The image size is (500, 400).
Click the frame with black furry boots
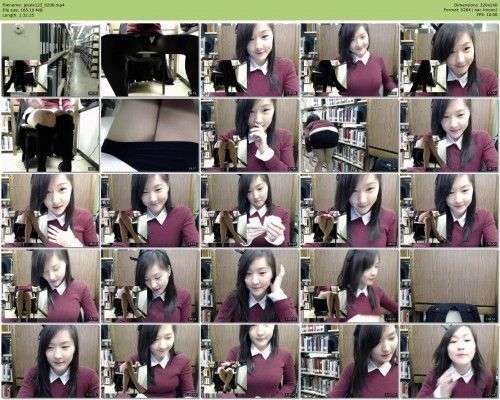50,135
